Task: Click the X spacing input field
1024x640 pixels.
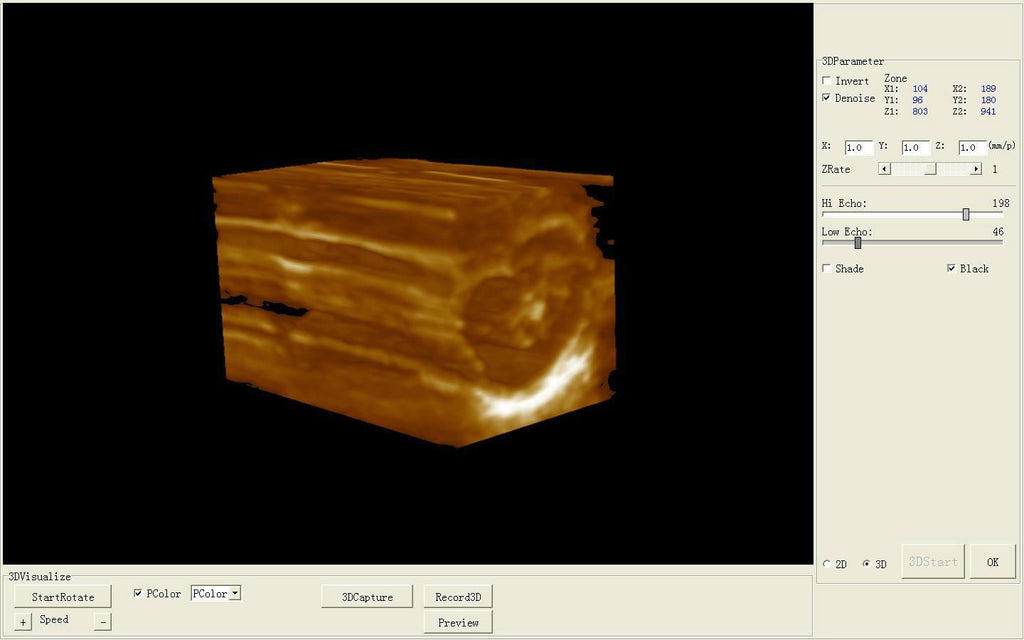Action: 857,147
